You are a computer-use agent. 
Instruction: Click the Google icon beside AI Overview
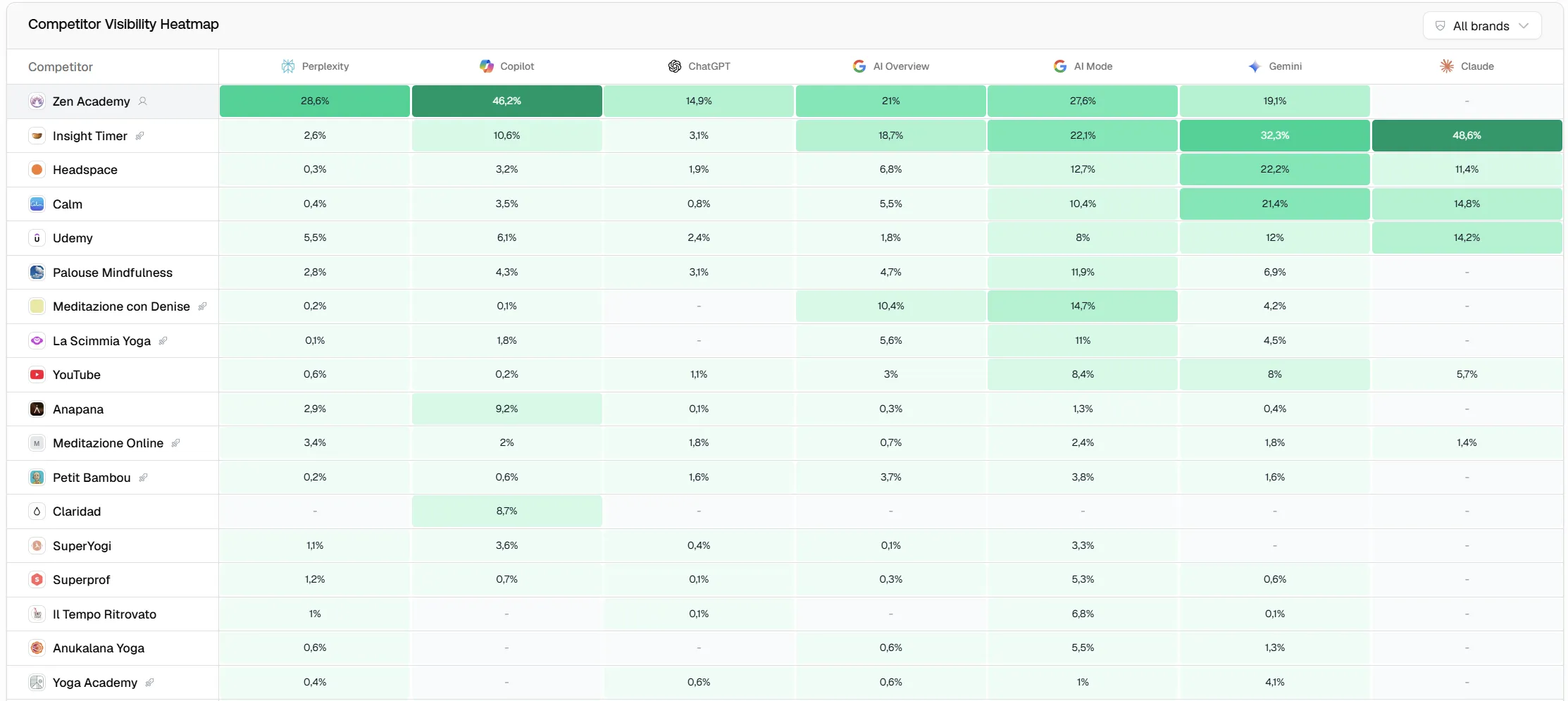pos(859,66)
